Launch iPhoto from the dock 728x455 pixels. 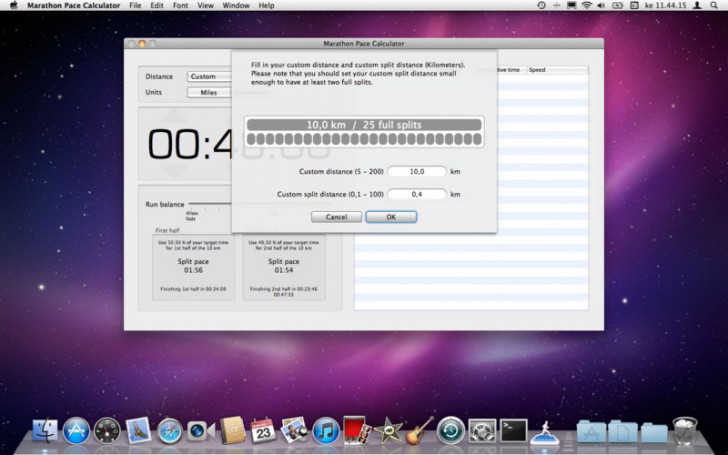click(x=295, y=430)
